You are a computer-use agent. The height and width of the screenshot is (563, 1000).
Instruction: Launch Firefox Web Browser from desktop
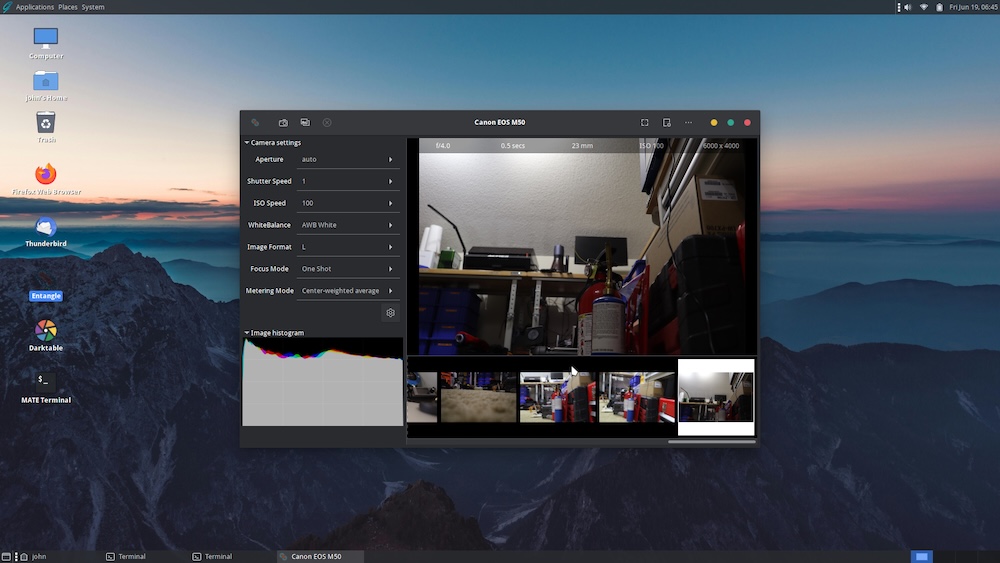(x=46, y=179)
